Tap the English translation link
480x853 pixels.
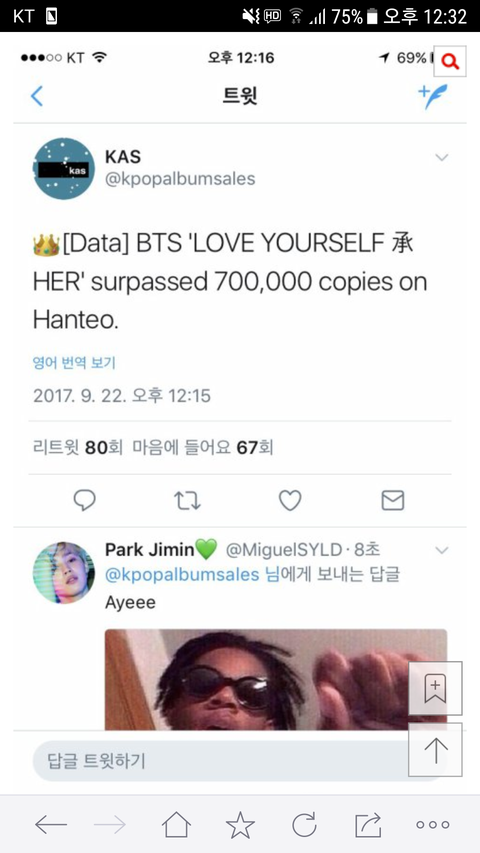coord(75,363)
